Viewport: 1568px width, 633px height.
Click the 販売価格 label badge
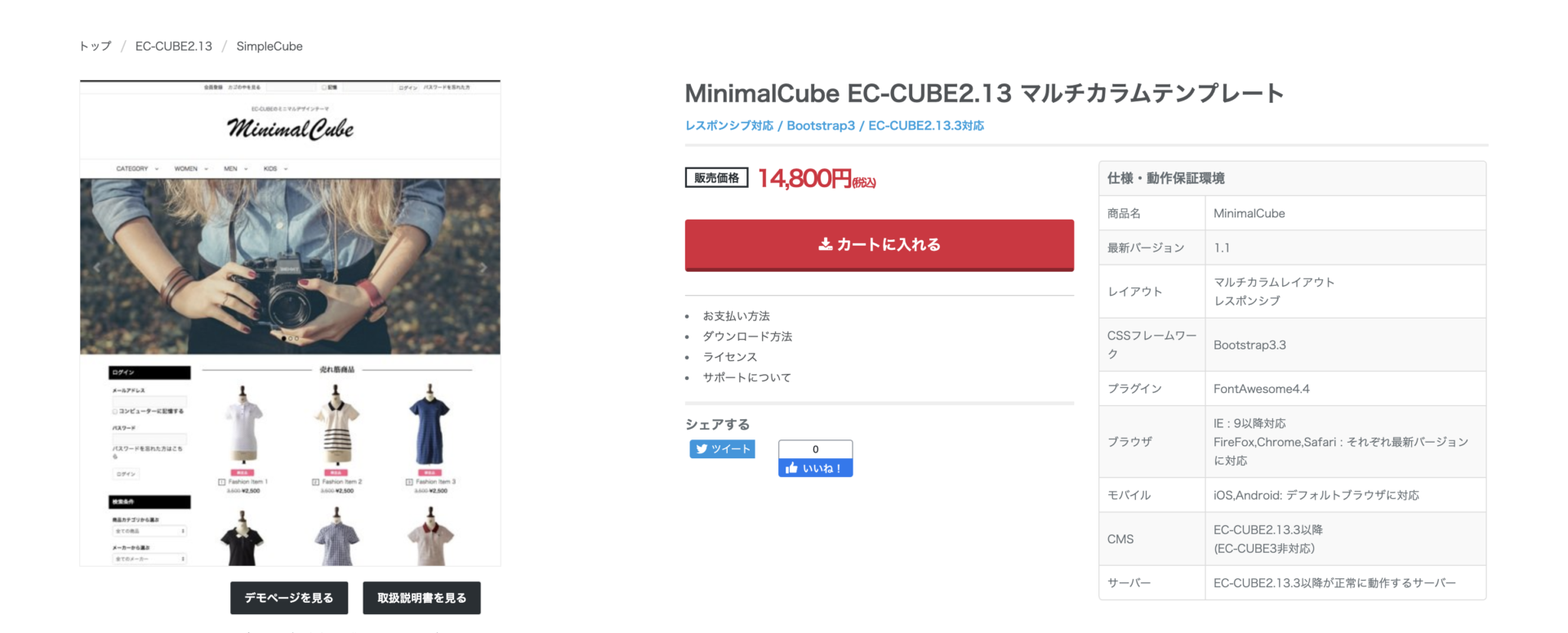[716, 177]
